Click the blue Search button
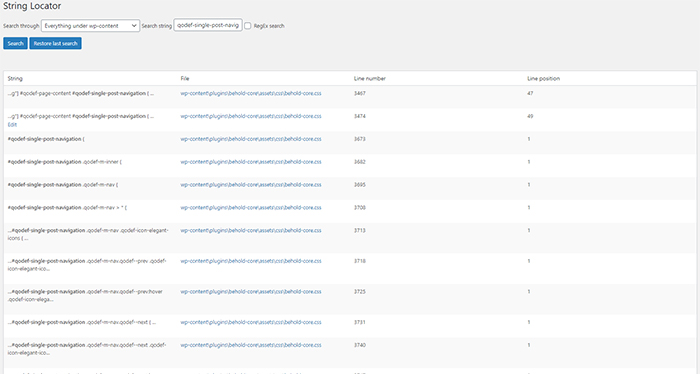 tap(15, 43)
